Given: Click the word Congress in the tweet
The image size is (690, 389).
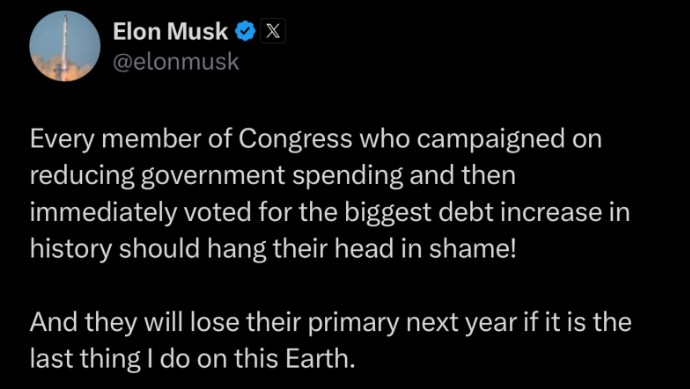Looking at the screenshot, I should [x=295, y=140].
